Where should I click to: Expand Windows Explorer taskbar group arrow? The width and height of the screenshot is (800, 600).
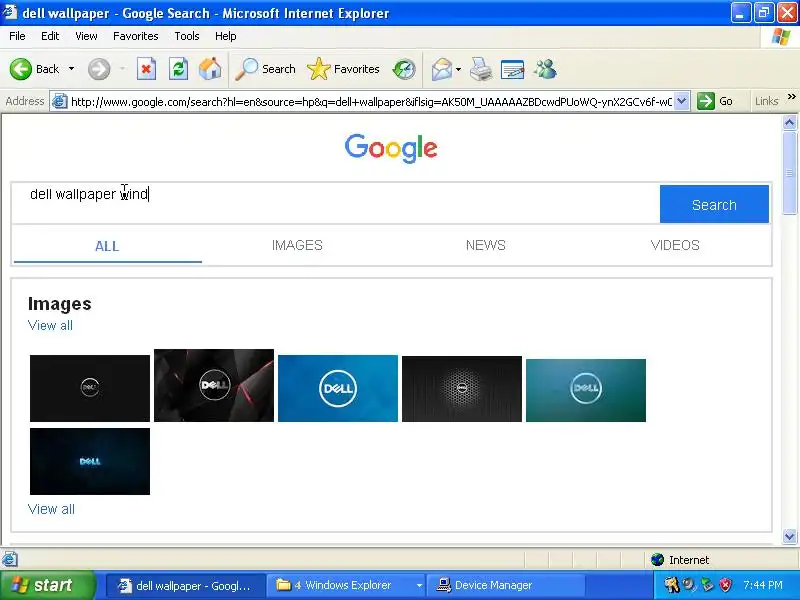tap(419, 585)
